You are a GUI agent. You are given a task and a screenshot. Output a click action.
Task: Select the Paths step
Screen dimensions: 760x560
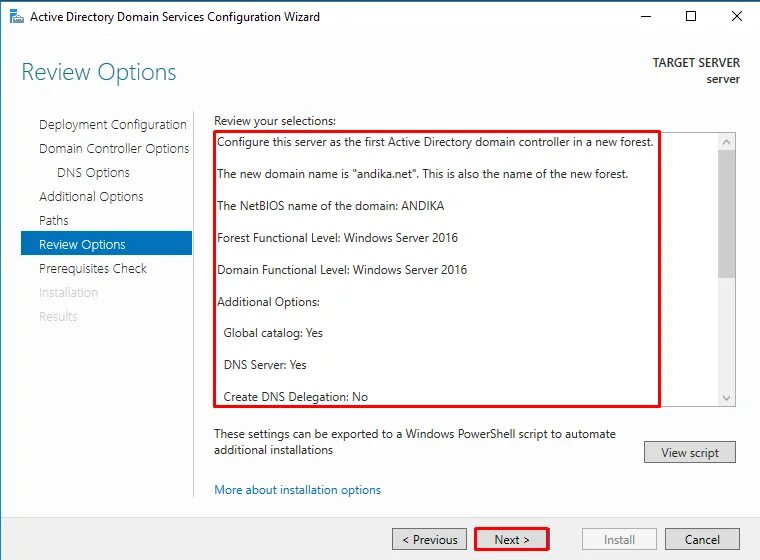(x=54, y=221)
